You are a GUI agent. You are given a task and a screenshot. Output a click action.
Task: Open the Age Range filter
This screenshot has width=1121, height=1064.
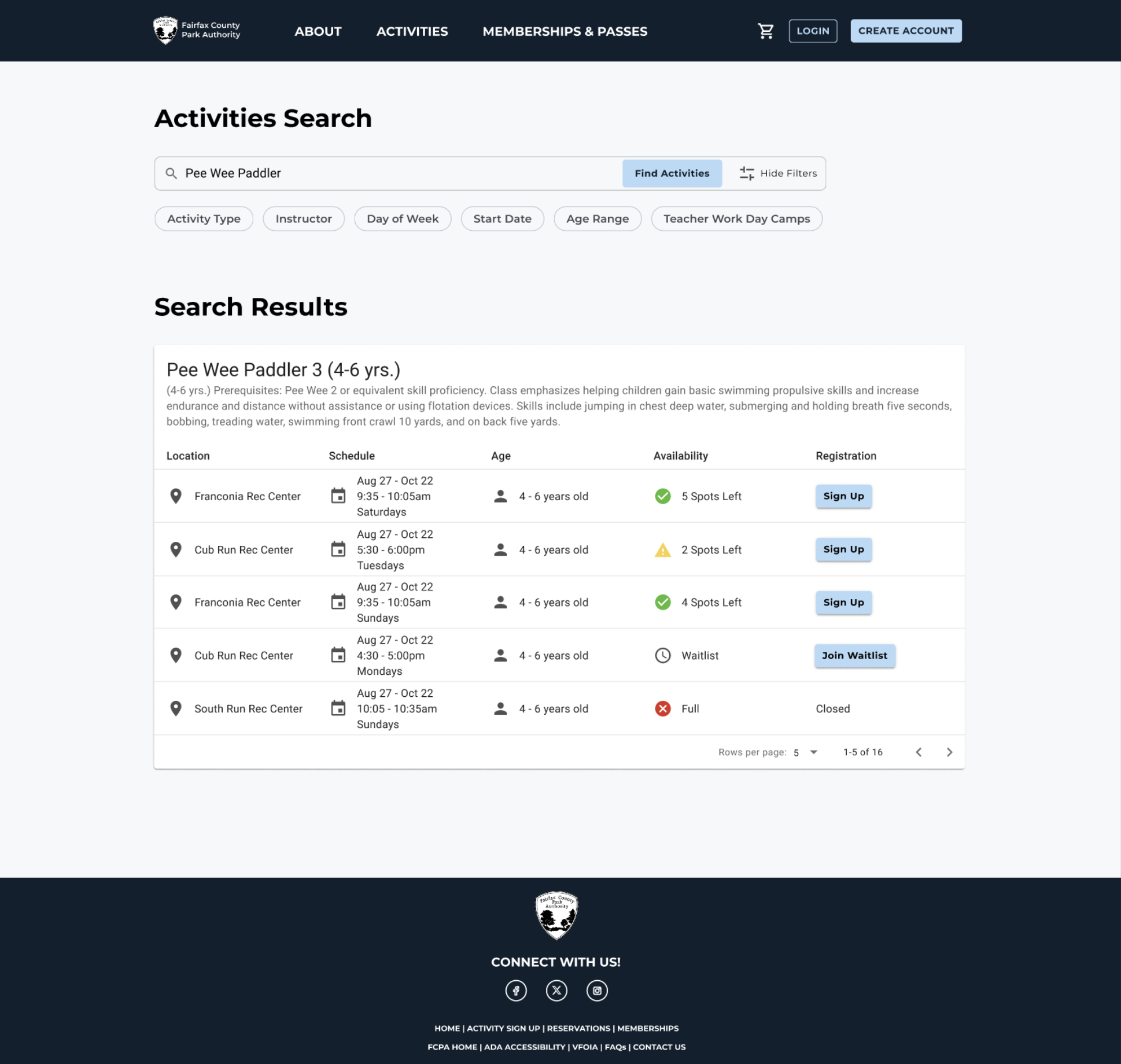[598, 219]
